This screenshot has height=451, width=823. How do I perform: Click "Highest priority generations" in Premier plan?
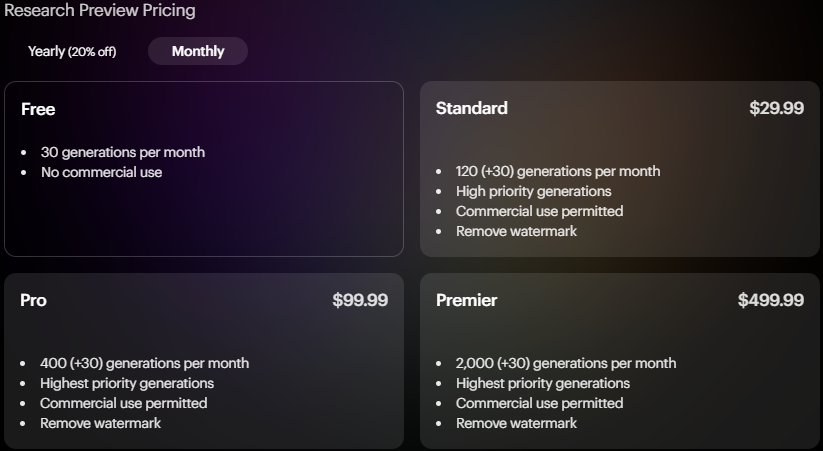pos(542,383)
